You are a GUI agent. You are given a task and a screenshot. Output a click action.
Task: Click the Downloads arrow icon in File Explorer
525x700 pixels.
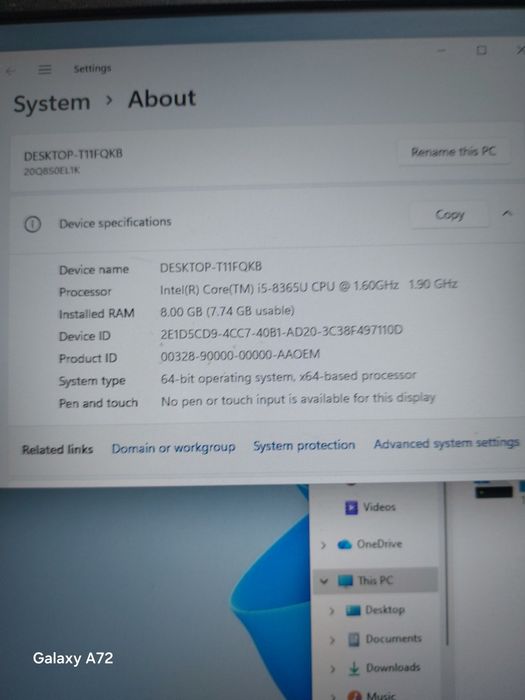354,669
